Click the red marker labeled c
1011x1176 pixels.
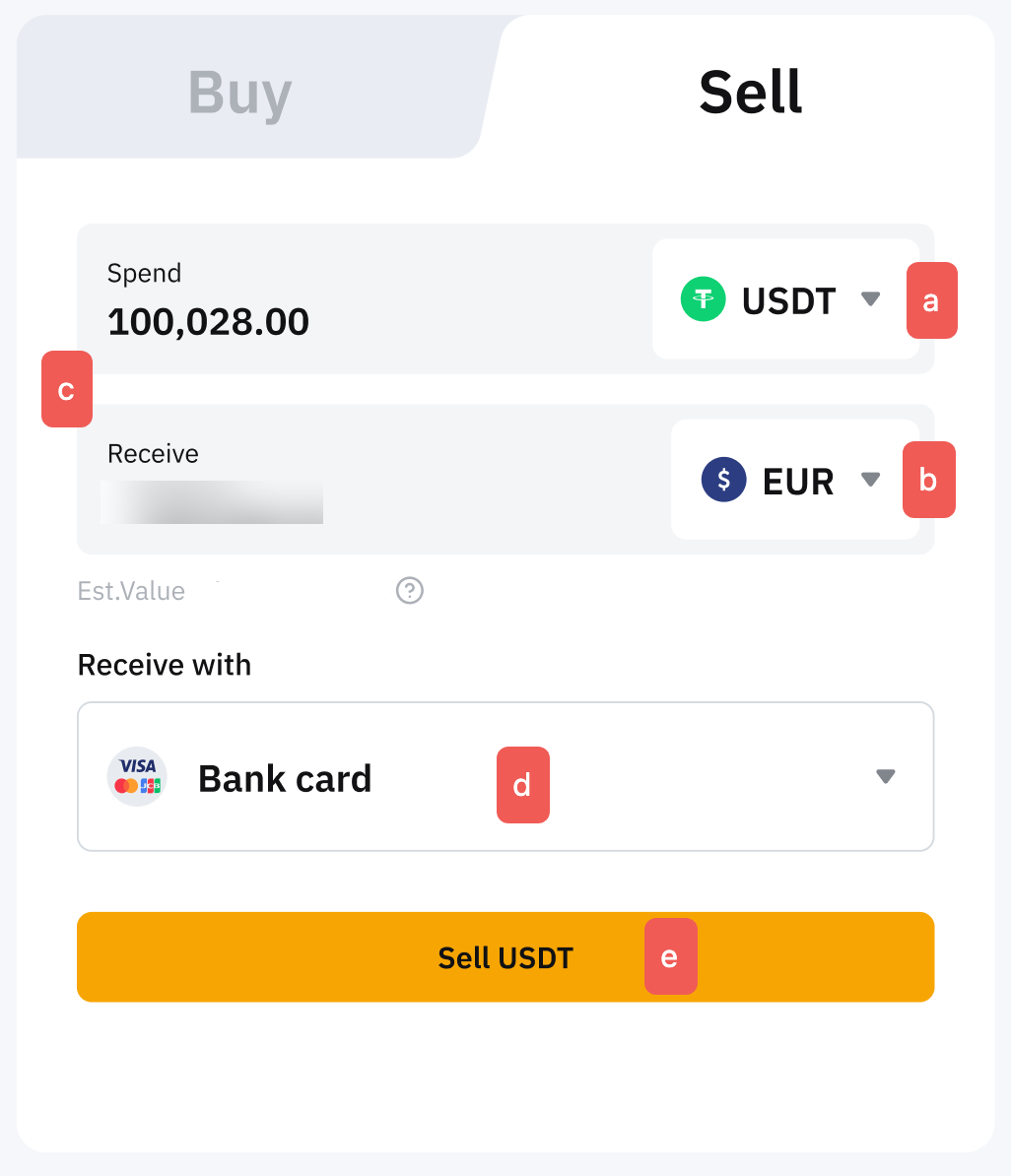67,389
